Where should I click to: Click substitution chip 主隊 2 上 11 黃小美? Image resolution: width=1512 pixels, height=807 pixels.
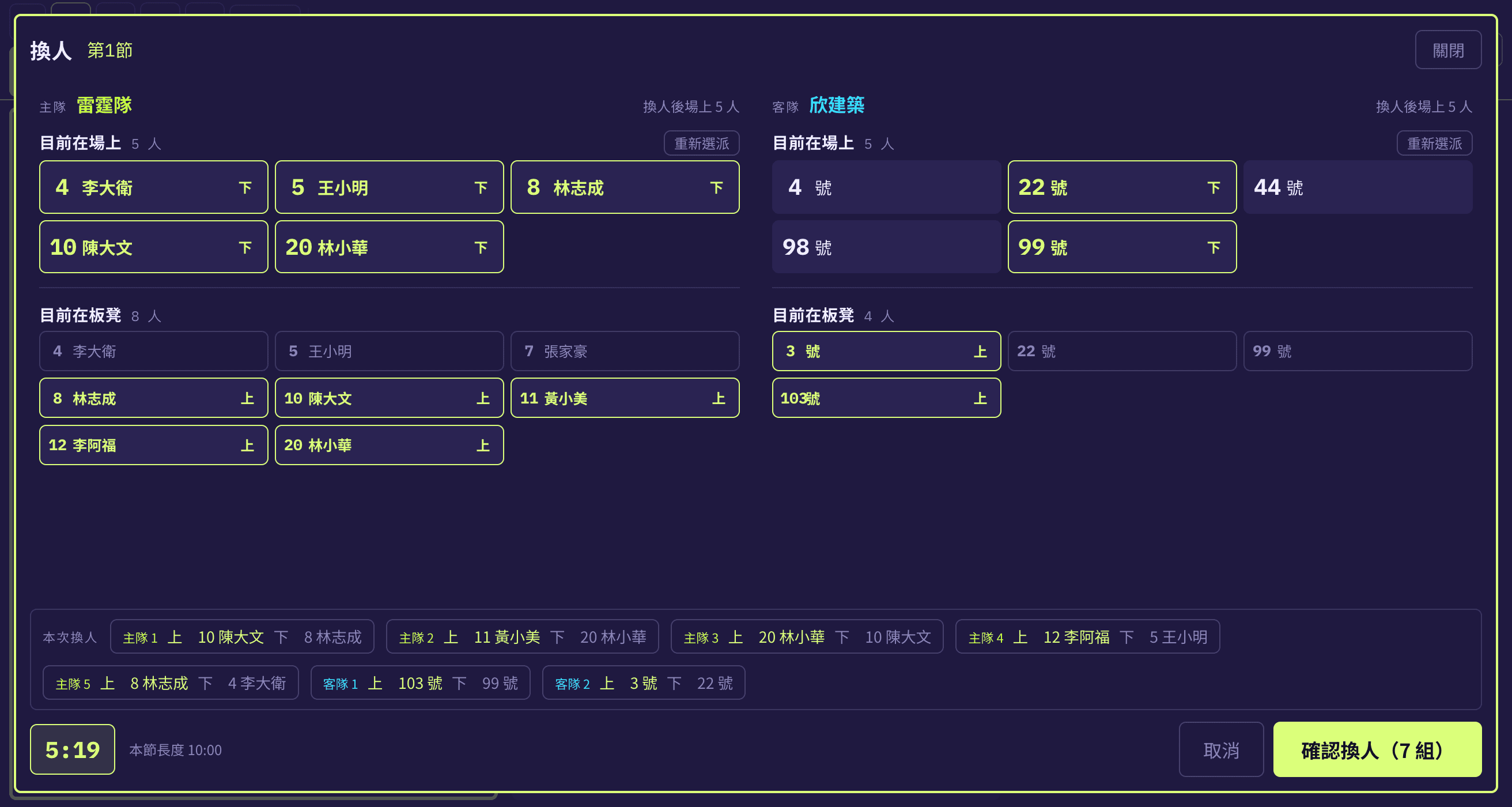tap(523, 637)
